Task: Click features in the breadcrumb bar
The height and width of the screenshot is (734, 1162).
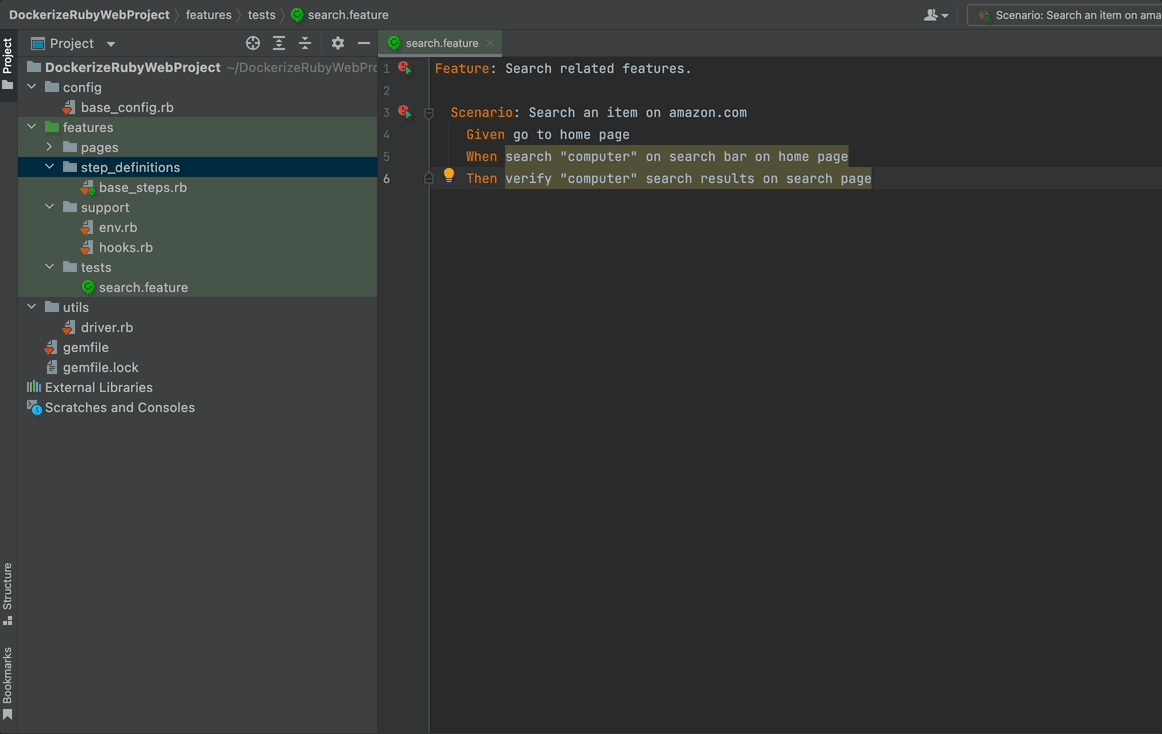Action: tap(208, 15)
